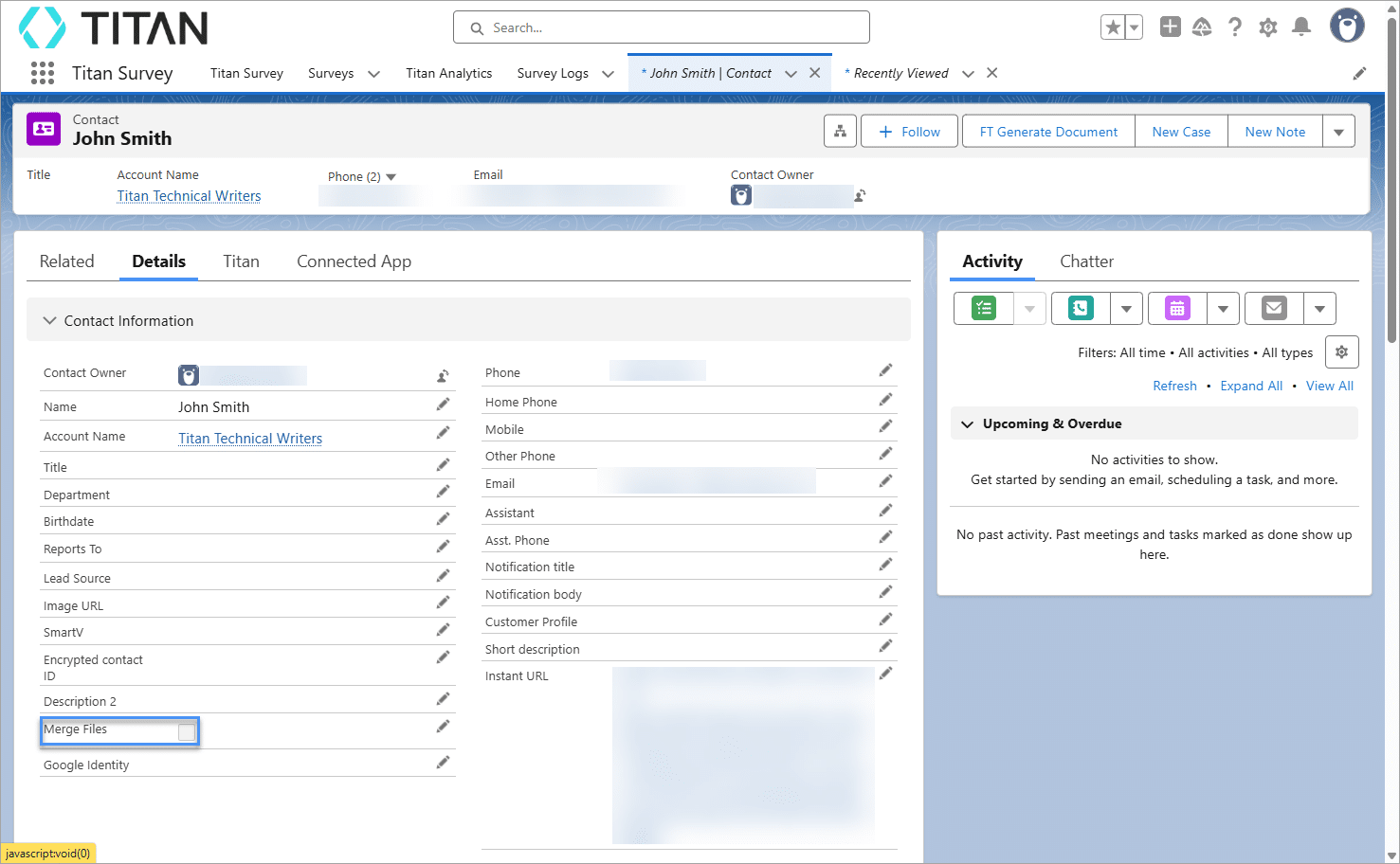This screenshot has width=1400, height=864.
Task: Tick the Merge Files checkbox
Action: [x=187, y=731]
